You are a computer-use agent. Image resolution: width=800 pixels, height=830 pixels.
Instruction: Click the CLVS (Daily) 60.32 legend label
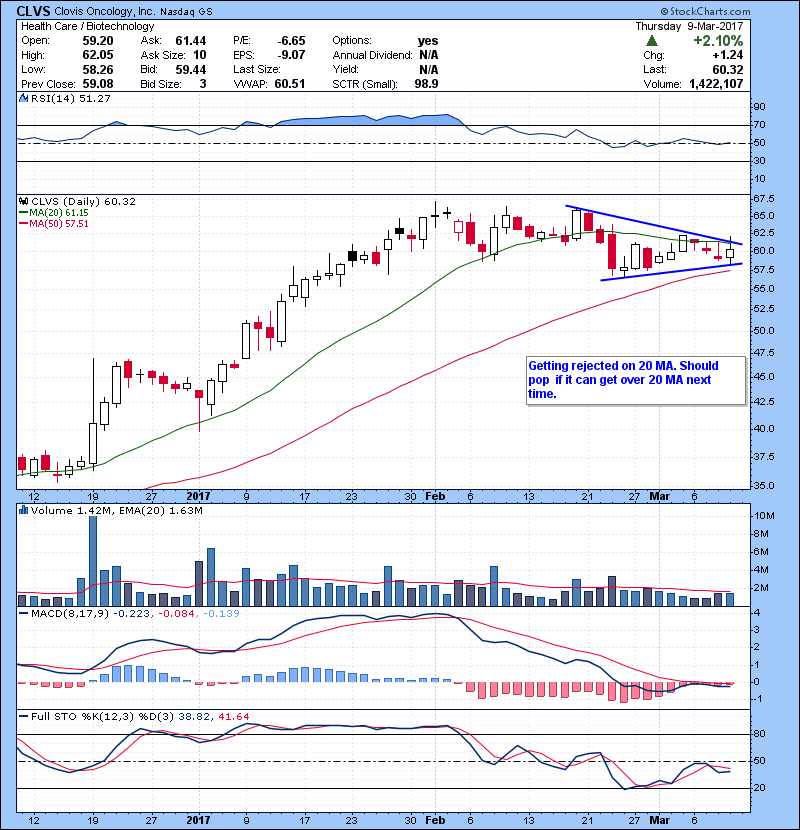pyautogui.click(x=83, y=201)
